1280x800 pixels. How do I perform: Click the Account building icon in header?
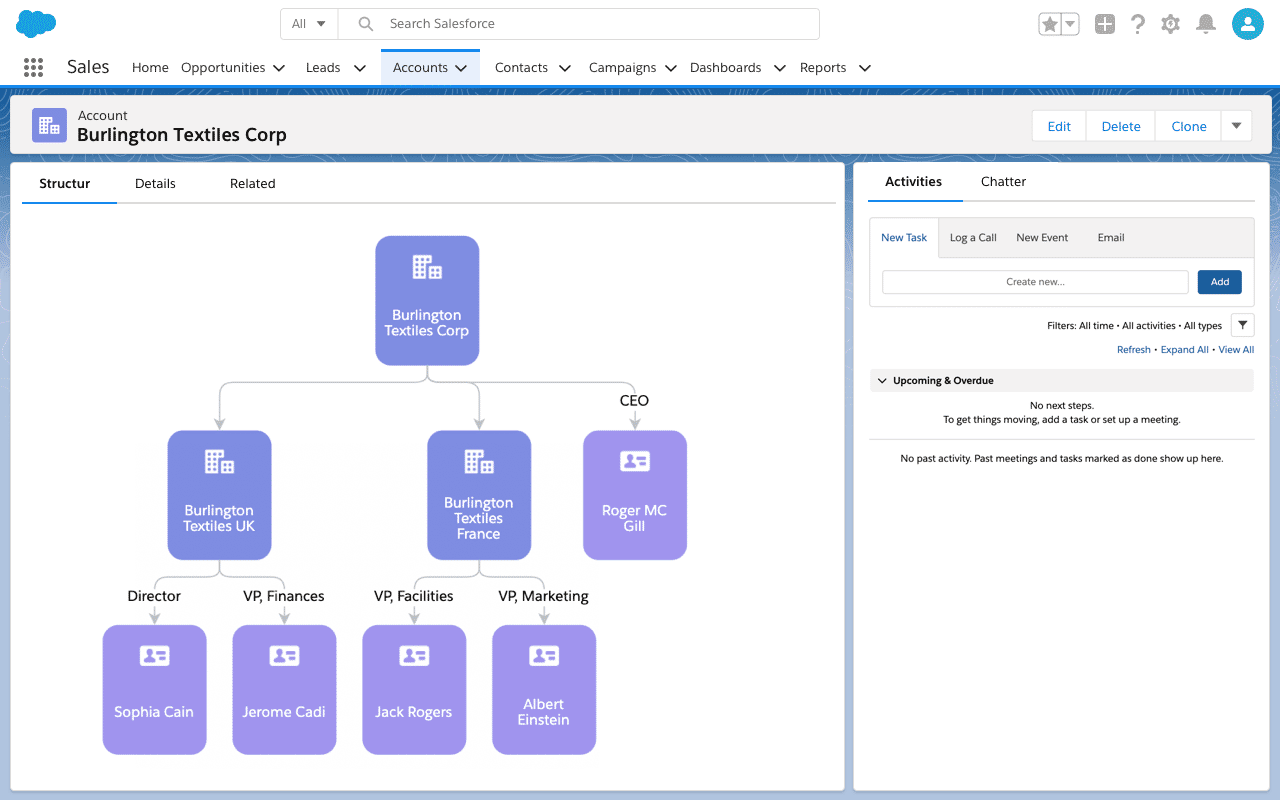(49, 125)
